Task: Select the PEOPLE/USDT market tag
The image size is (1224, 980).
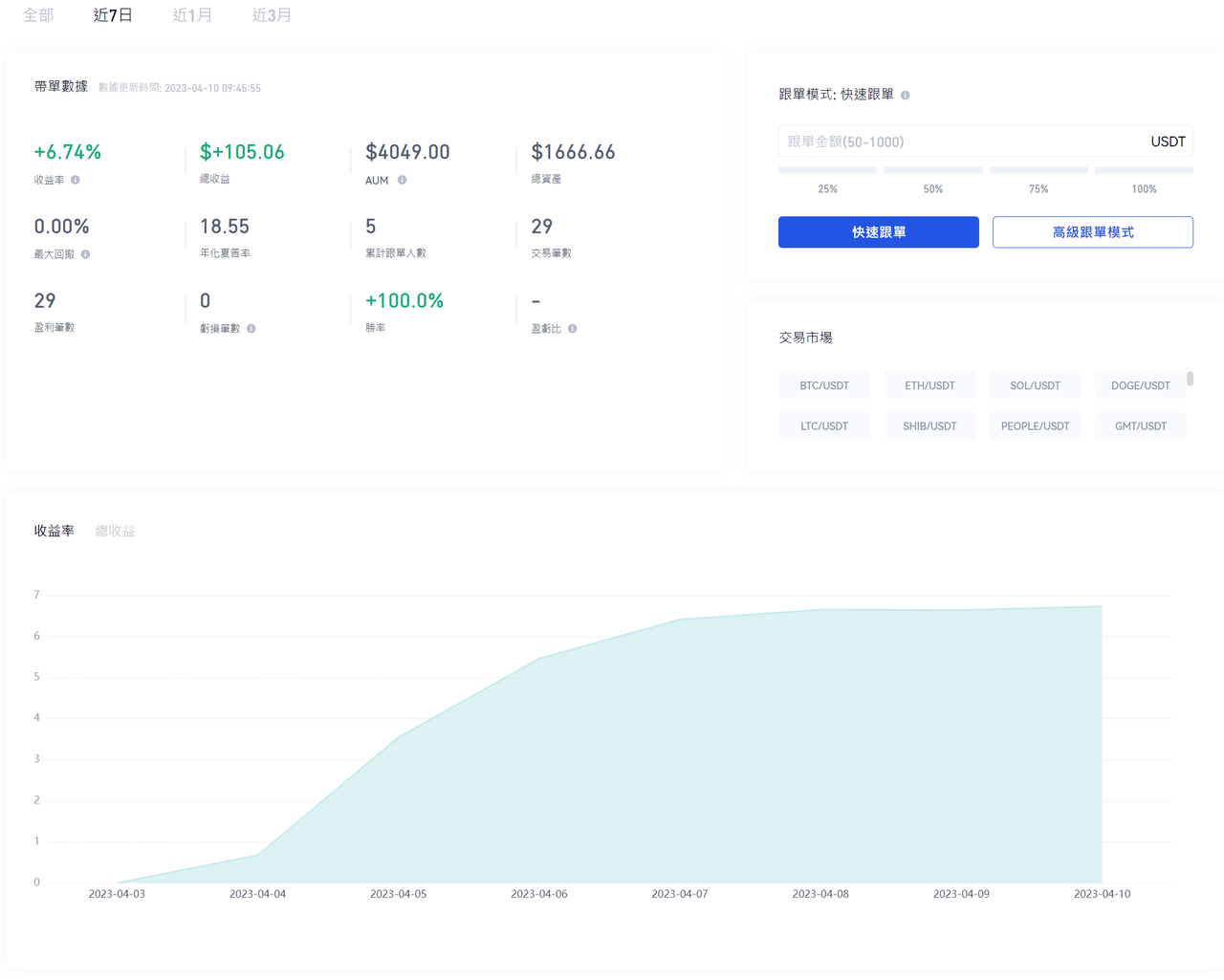Action: 1035,425
